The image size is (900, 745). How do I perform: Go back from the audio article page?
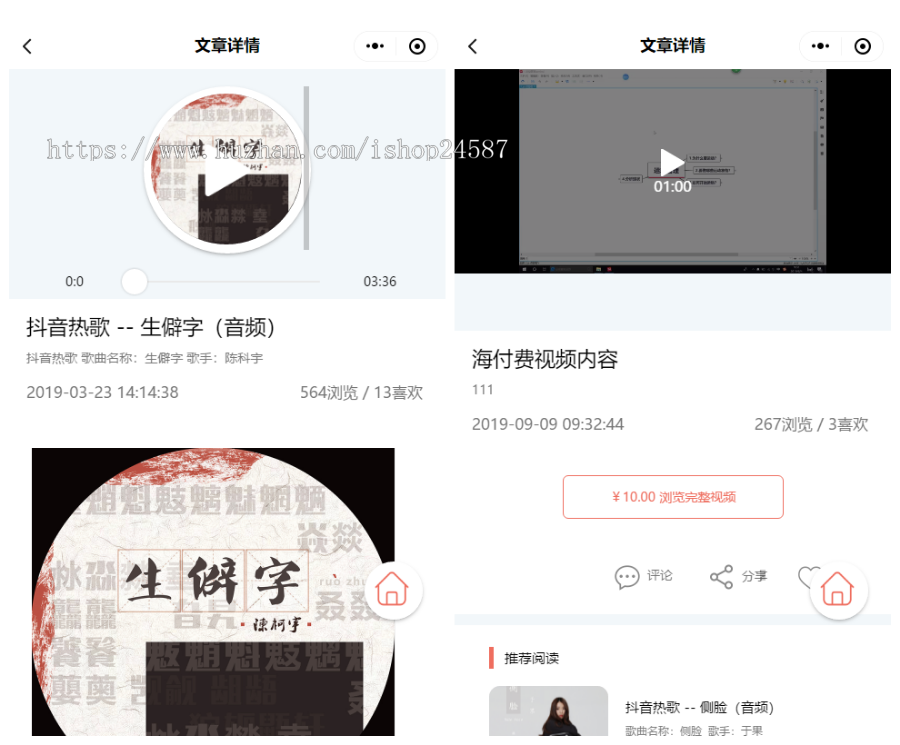click(x=27, y=46)
